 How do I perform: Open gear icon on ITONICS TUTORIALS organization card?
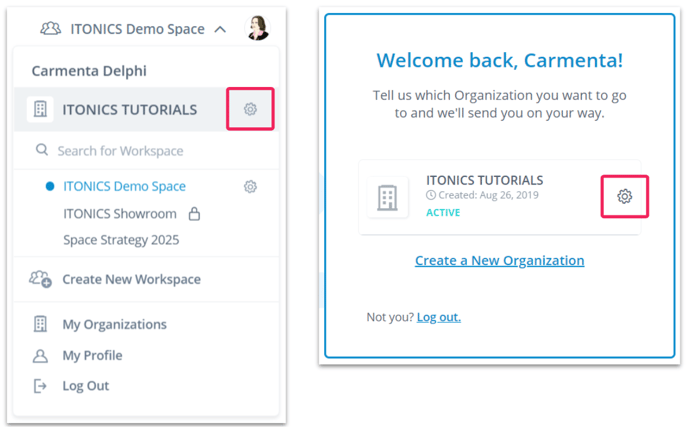point(624,196)
